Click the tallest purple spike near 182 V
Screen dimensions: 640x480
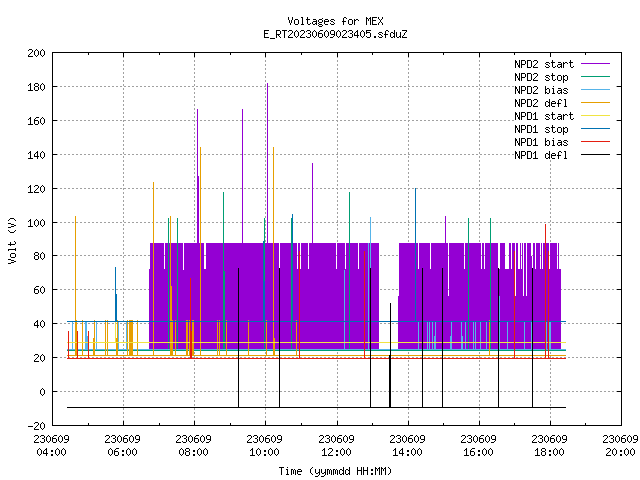267,163
